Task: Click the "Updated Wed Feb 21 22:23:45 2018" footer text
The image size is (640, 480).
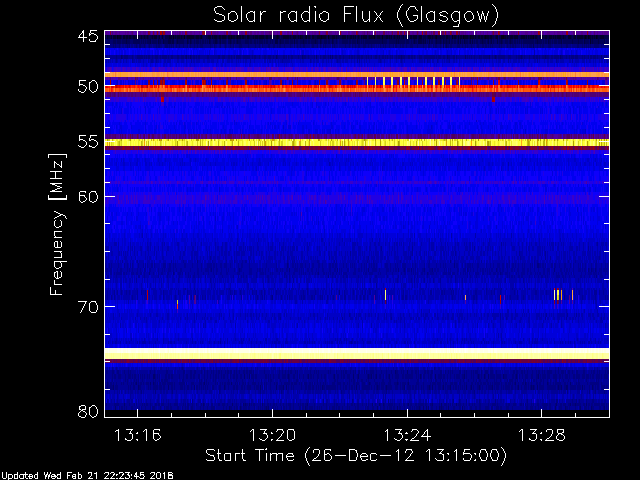Action: point(87,476)
